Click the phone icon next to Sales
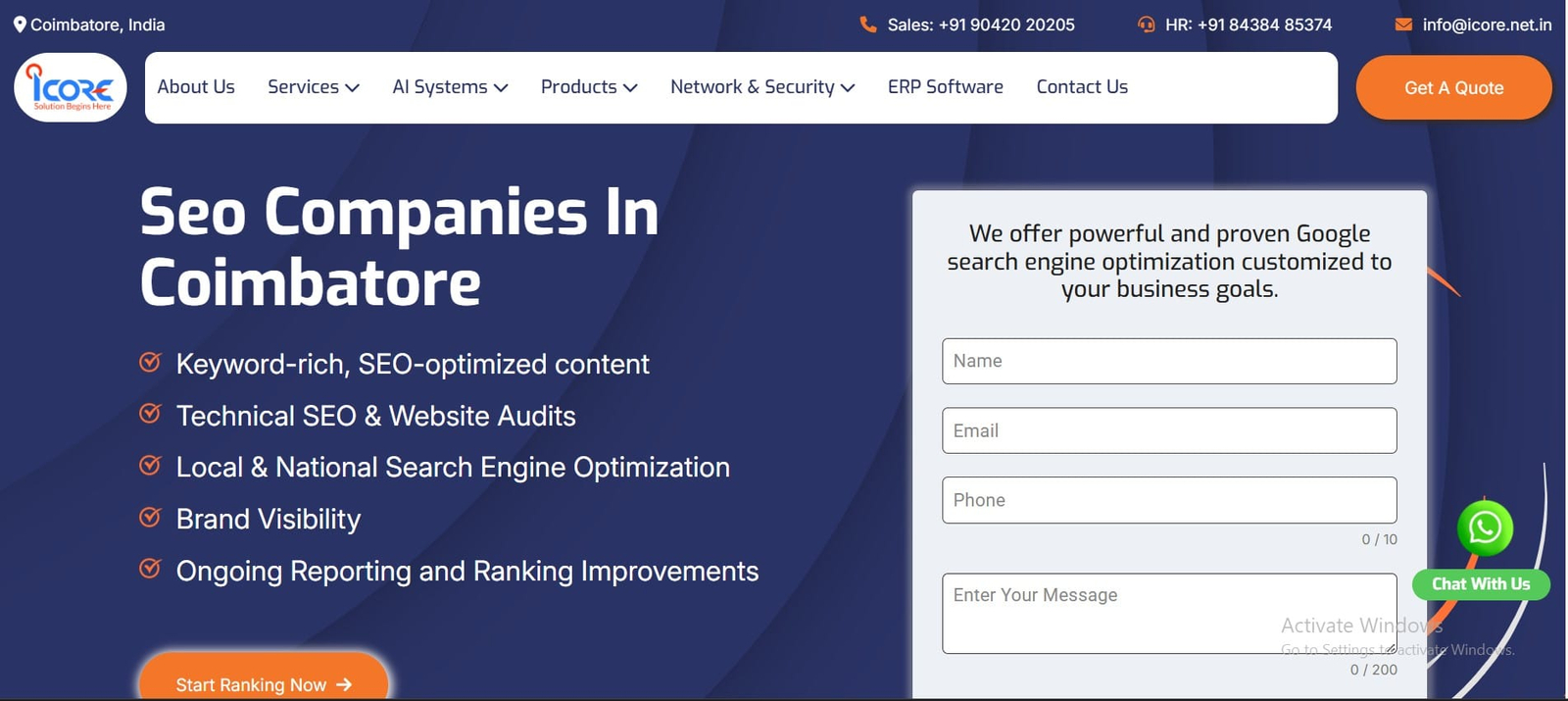The height and width of the screenshot is (701, 1568). [868, 25]
